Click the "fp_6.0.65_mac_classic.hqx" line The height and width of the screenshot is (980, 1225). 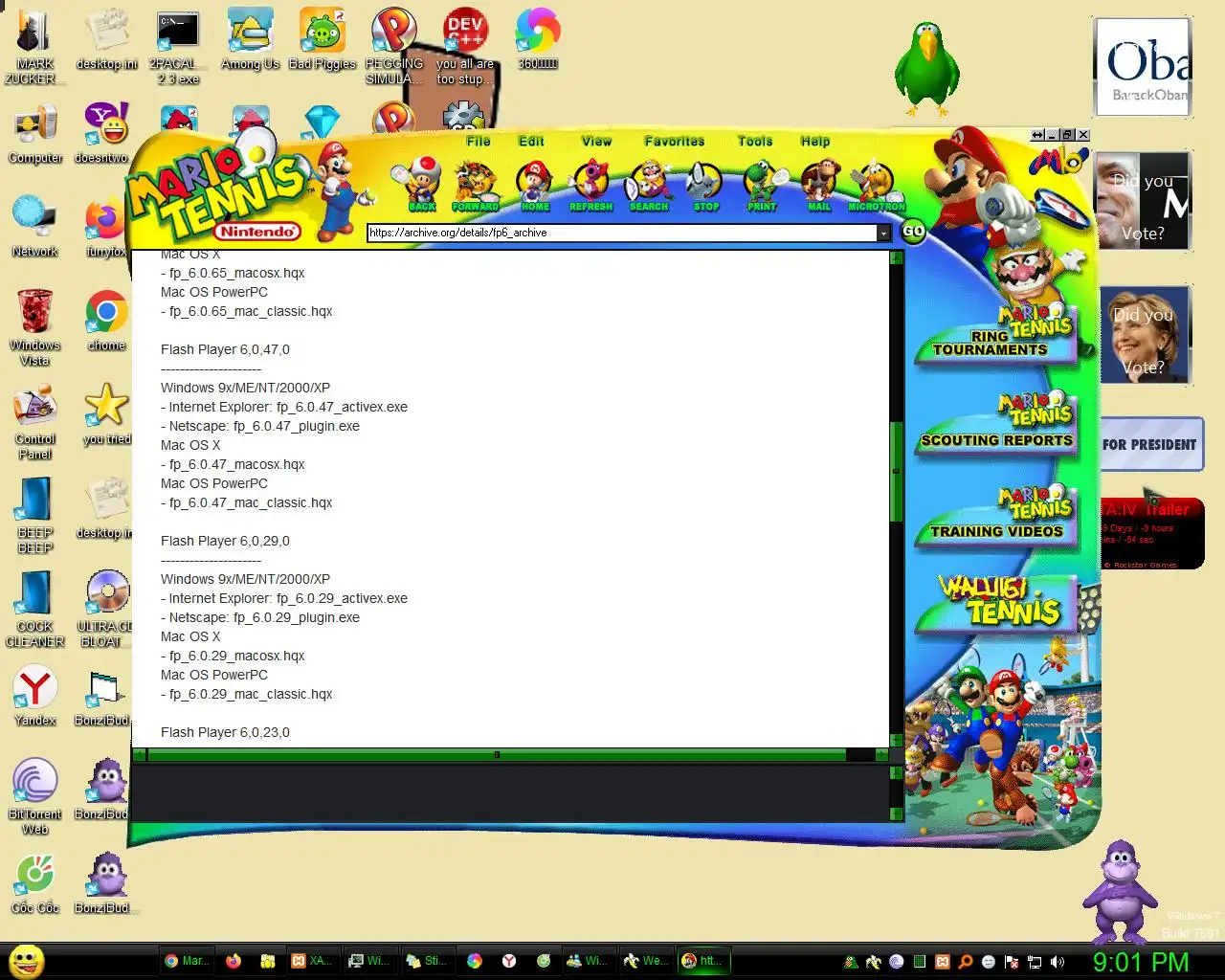point(247,311)
